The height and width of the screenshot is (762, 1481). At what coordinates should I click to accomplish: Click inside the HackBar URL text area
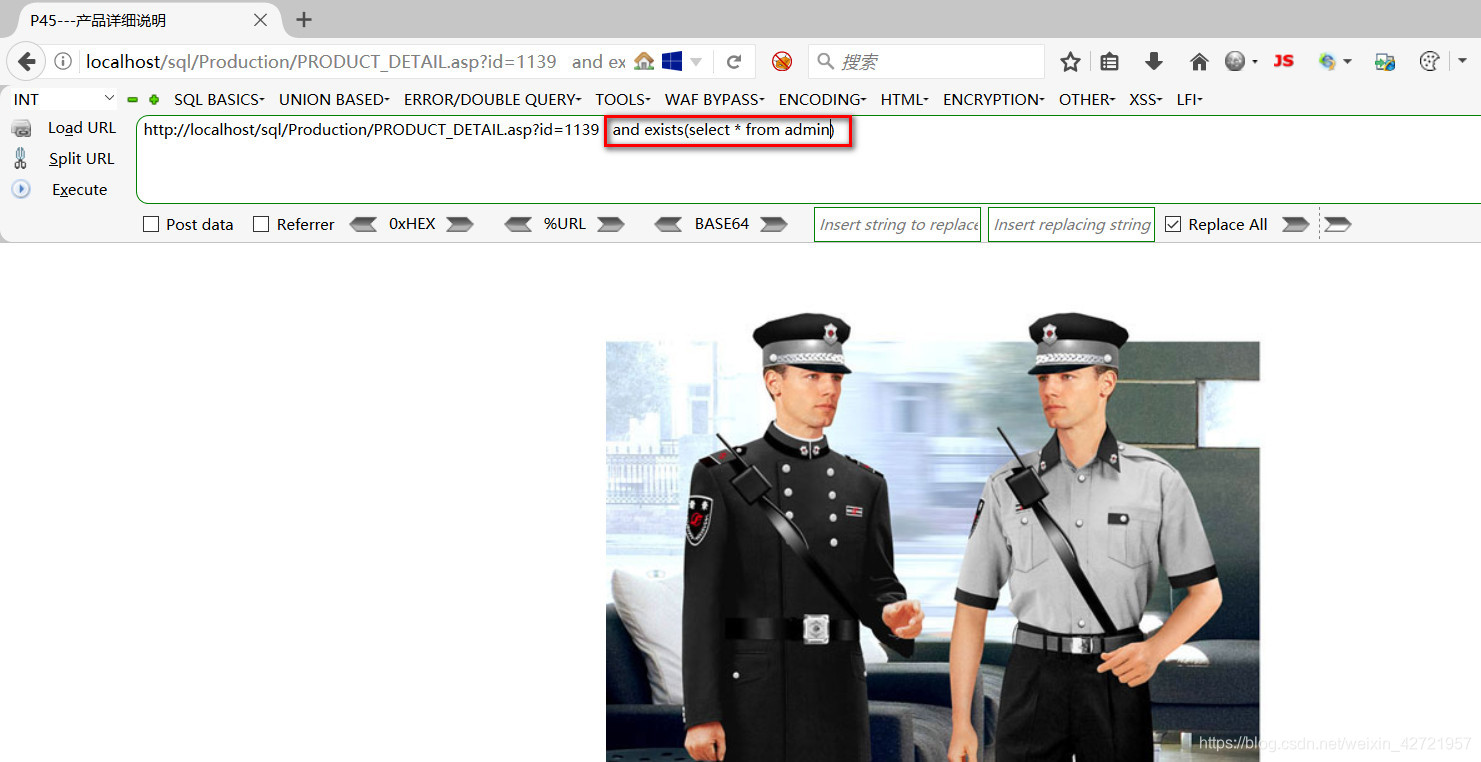pos(808,159)
